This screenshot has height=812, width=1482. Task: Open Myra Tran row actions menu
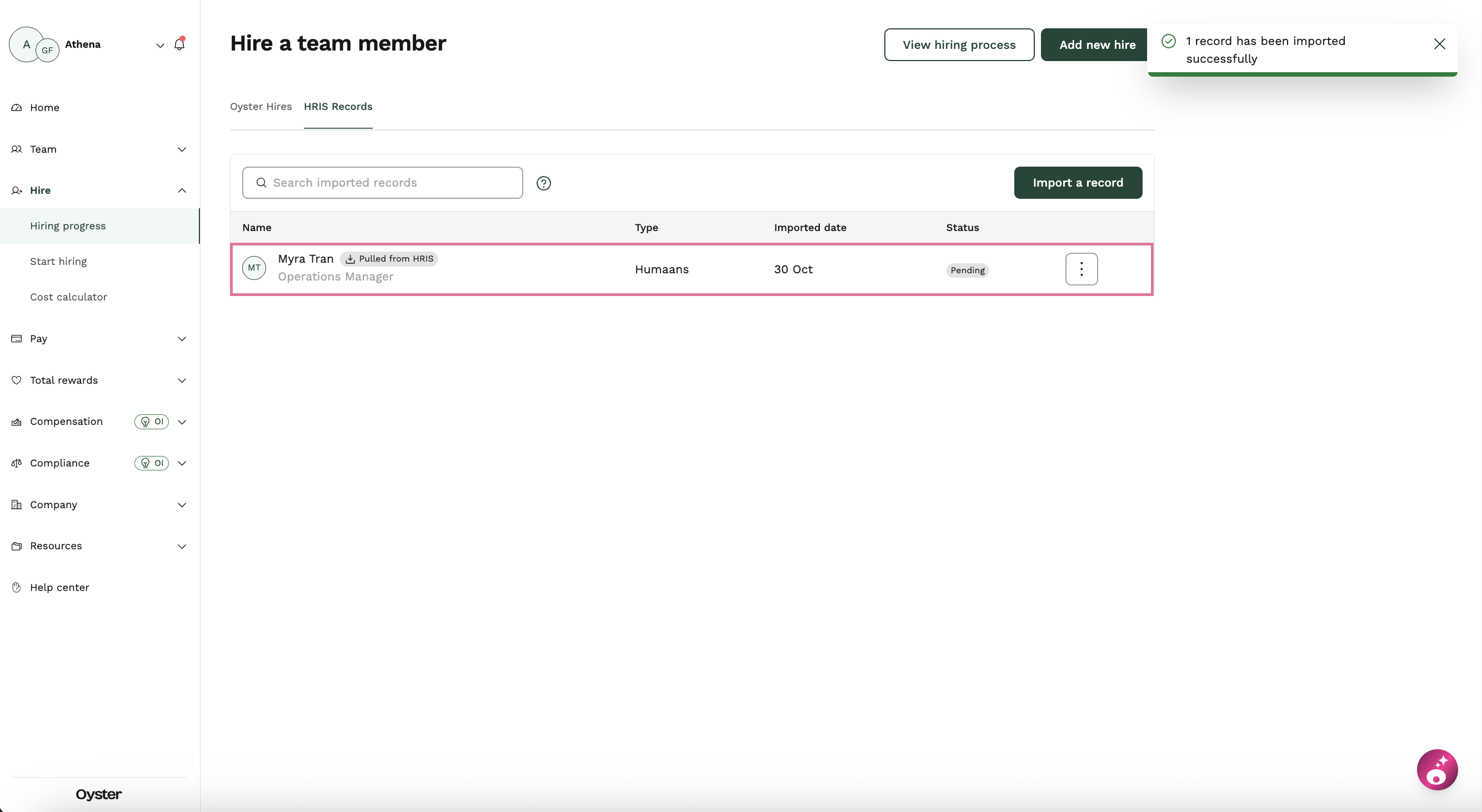pyautogui.click(x=1081, y=269)
